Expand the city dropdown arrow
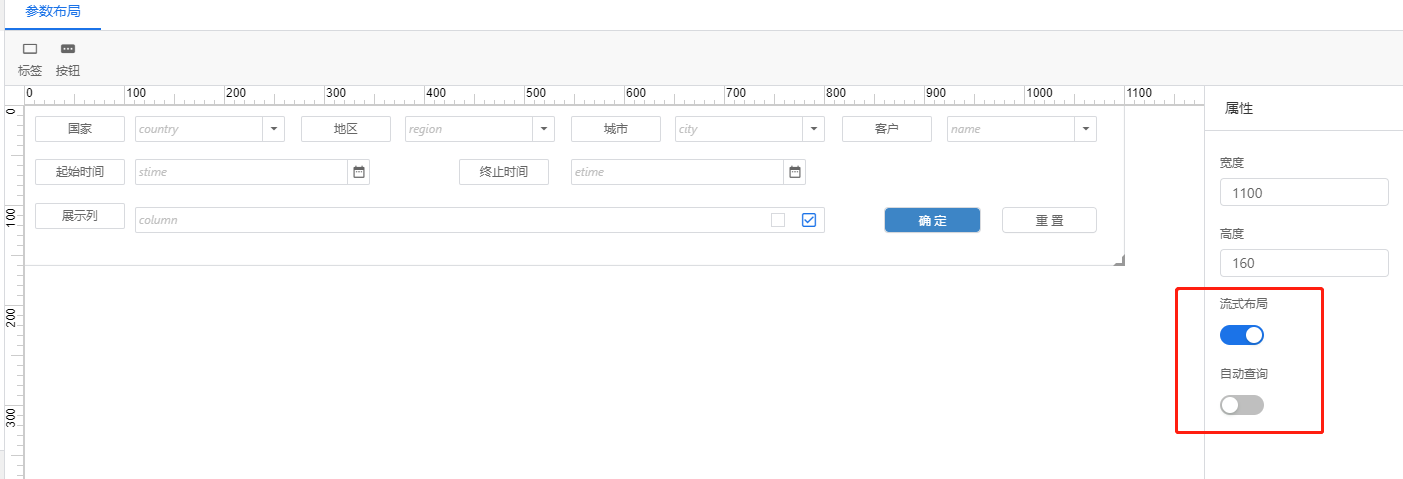The width and height of the screenshot is (1403, 479). (x=813, y=129)
